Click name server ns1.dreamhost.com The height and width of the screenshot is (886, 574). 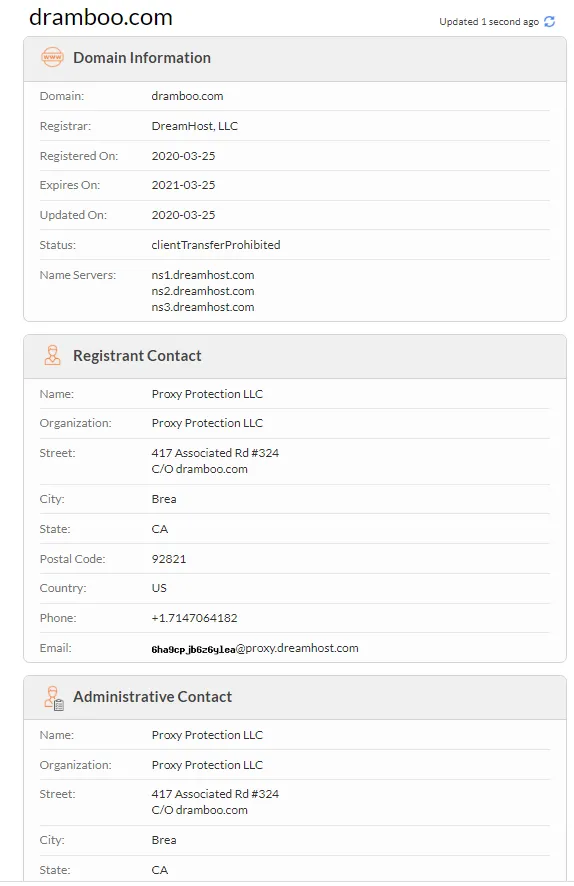click(203, 275)
